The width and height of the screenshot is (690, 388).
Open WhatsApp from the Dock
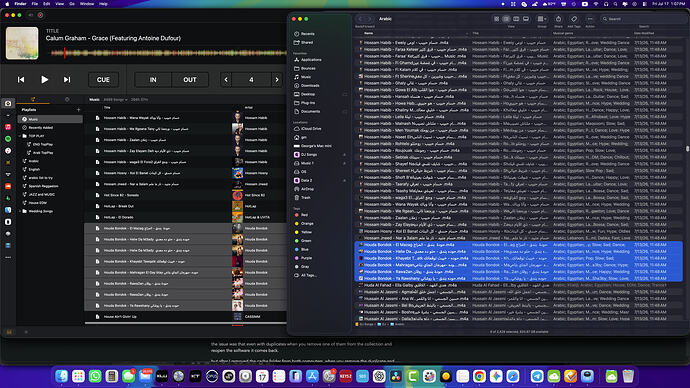click(95, 376)
